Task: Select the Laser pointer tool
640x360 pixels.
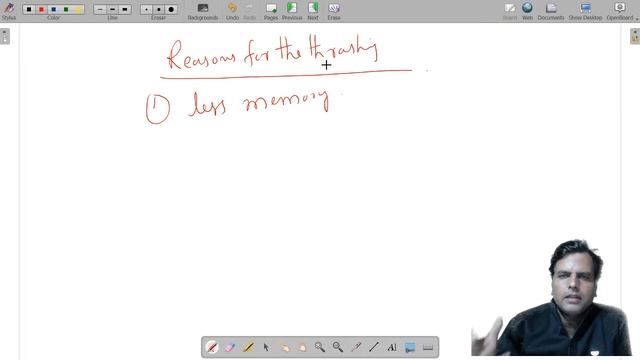Action: click(356, 347)
